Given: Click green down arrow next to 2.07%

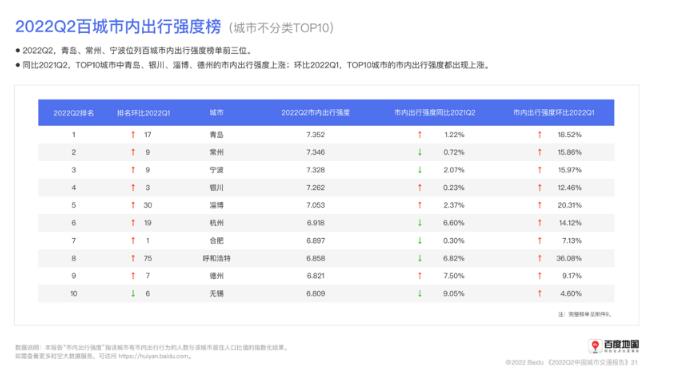Looking at the screenshot, I should [x=420, y=170].
